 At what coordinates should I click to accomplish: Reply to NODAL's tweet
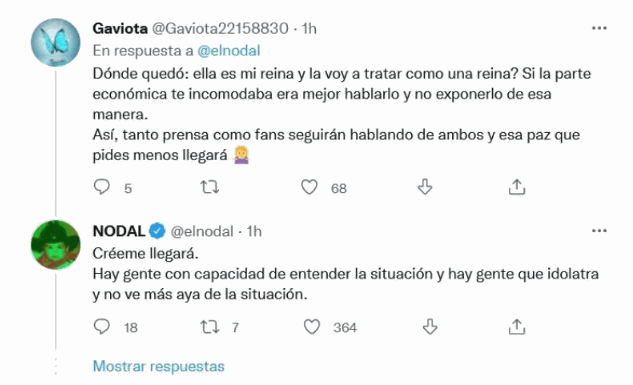click(x=102, y=326)
